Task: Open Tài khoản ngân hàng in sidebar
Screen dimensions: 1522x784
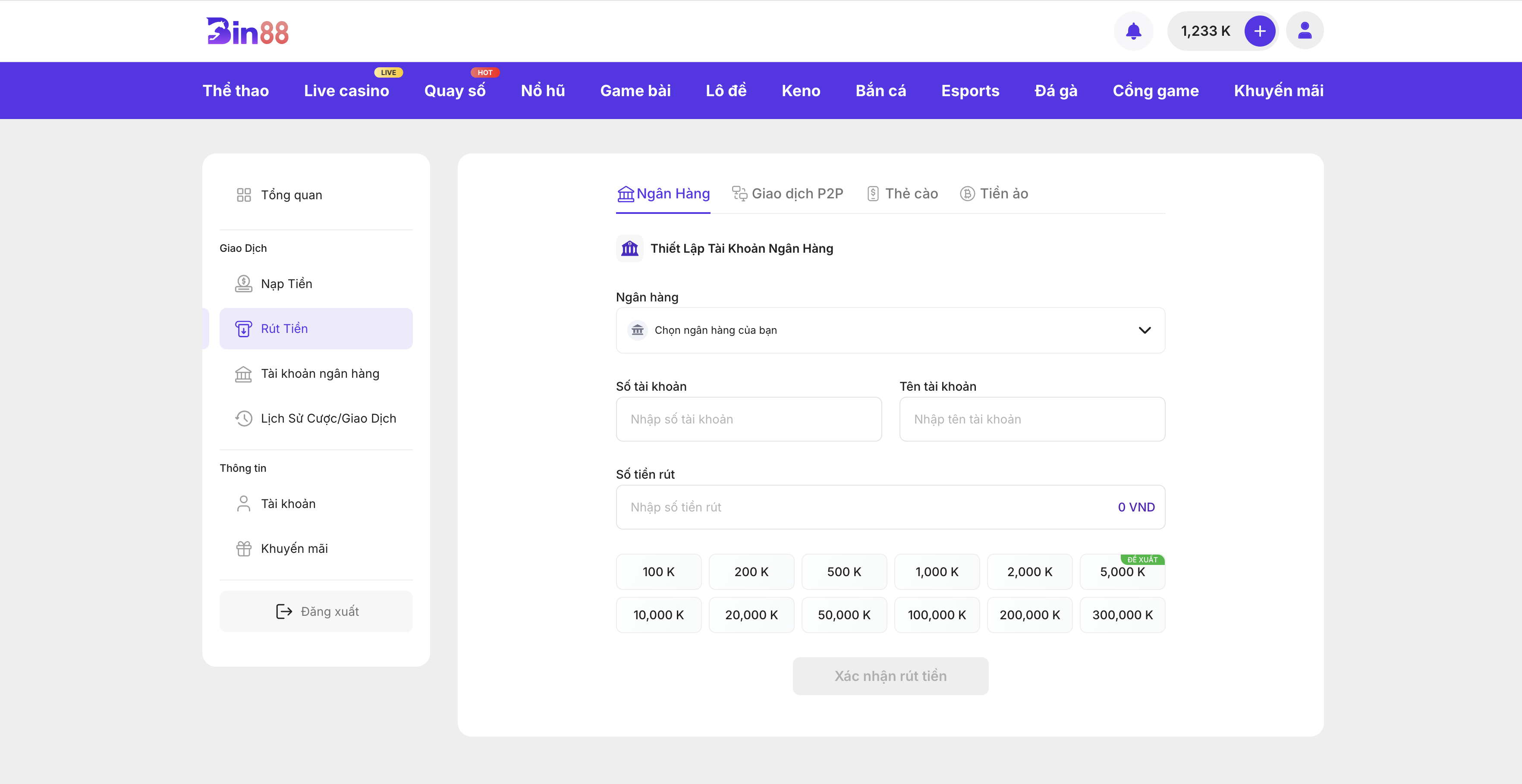Action: [316, 373]
